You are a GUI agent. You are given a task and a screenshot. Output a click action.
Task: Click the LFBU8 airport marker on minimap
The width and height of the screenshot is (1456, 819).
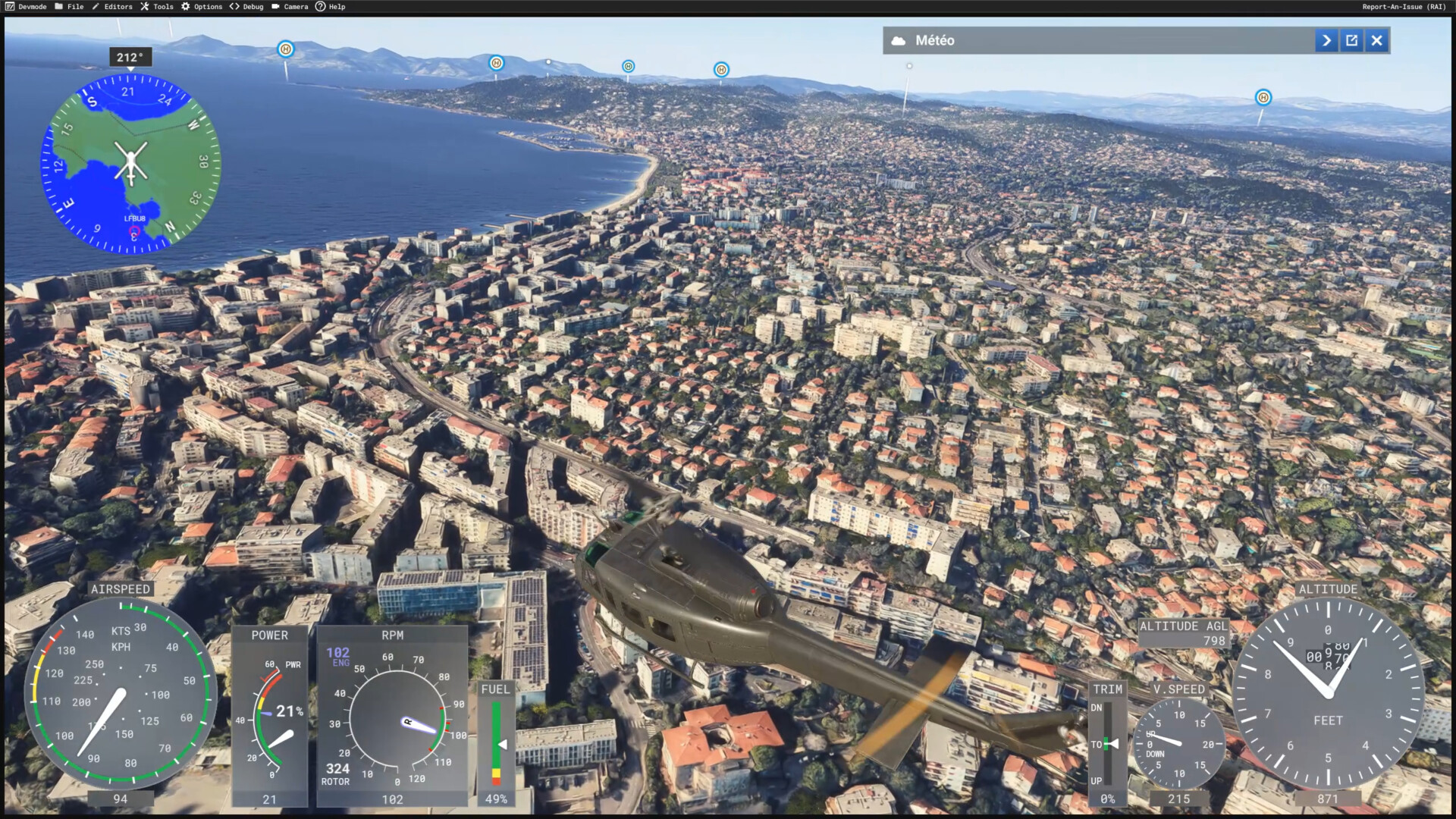[x=134, y=231]
